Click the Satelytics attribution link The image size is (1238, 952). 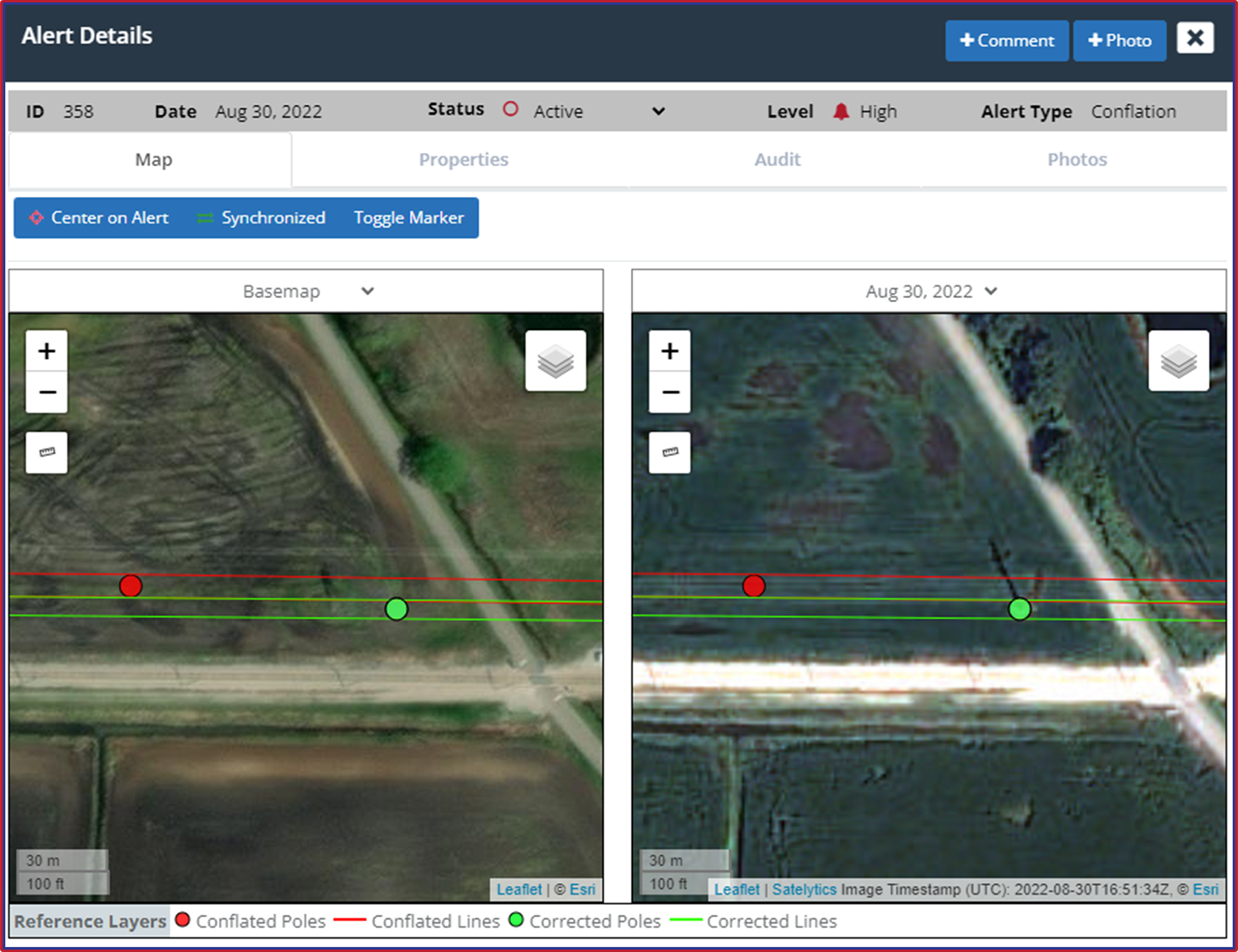804,890
